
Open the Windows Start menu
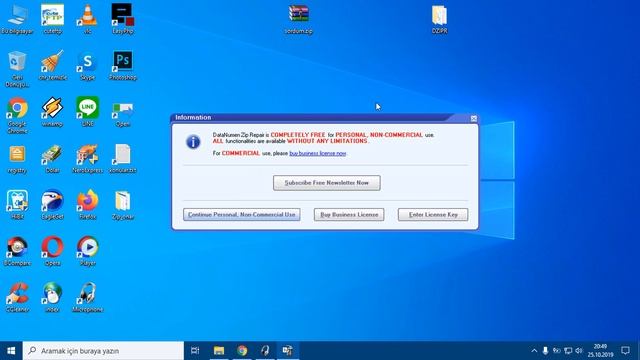(11, 351)
